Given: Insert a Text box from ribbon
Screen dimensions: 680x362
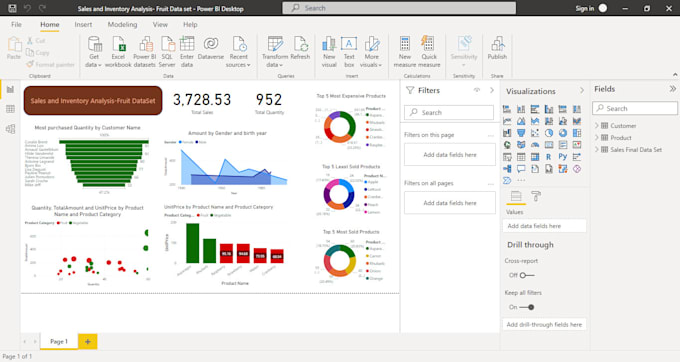Looking at the screenshot, I should pyautogui.click(x=349, y=52).
